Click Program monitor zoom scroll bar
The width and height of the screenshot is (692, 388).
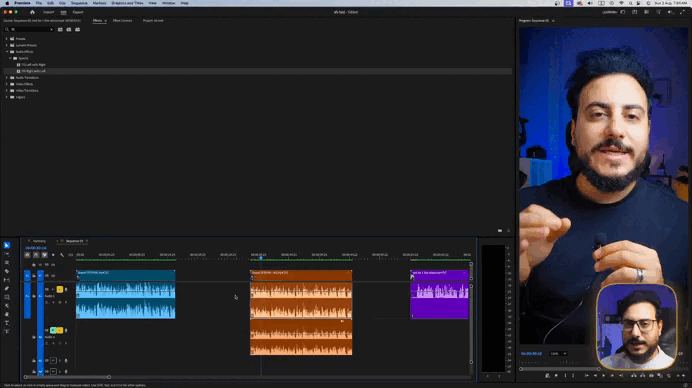[x=560, y=369]
